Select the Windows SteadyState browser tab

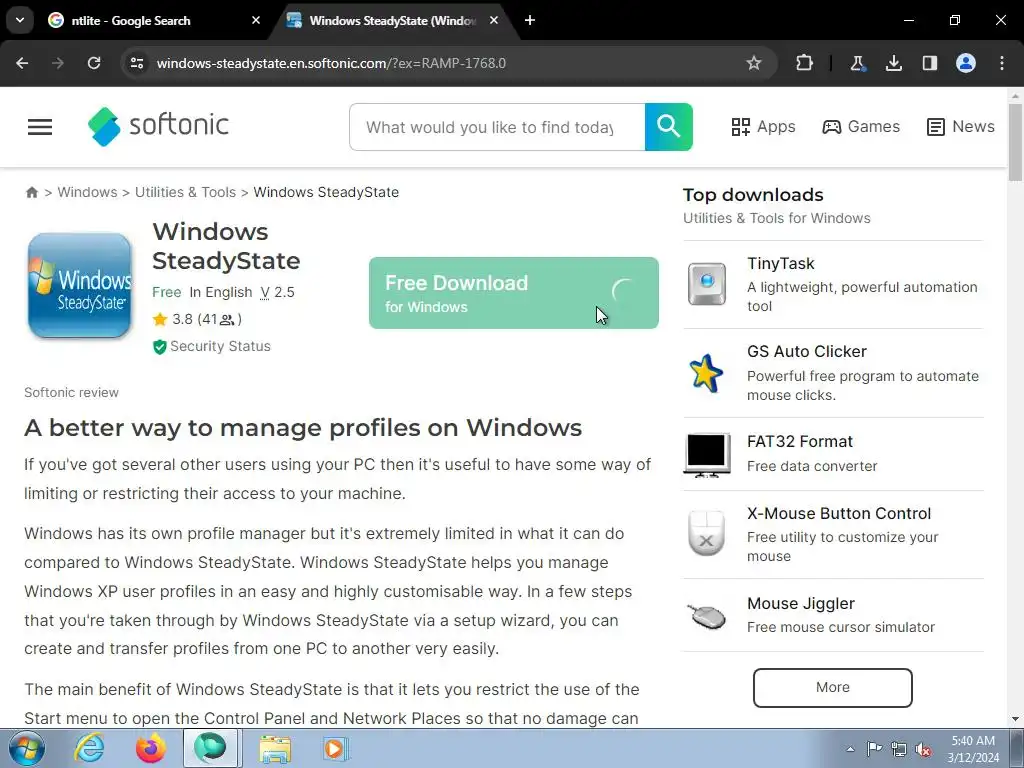392,21
